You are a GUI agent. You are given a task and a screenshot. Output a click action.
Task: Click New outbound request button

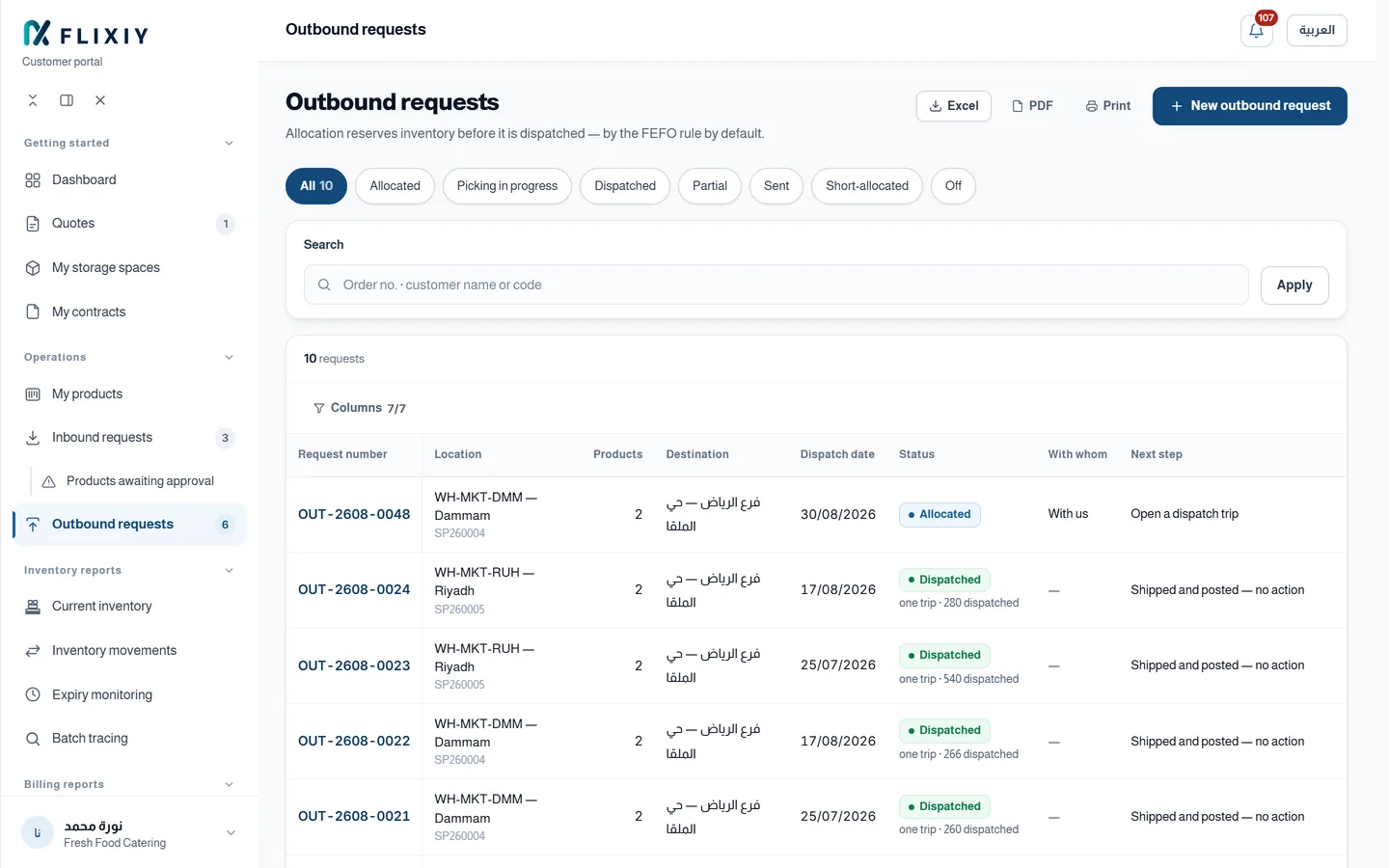pyautogui.click(x=1250, y=106)
